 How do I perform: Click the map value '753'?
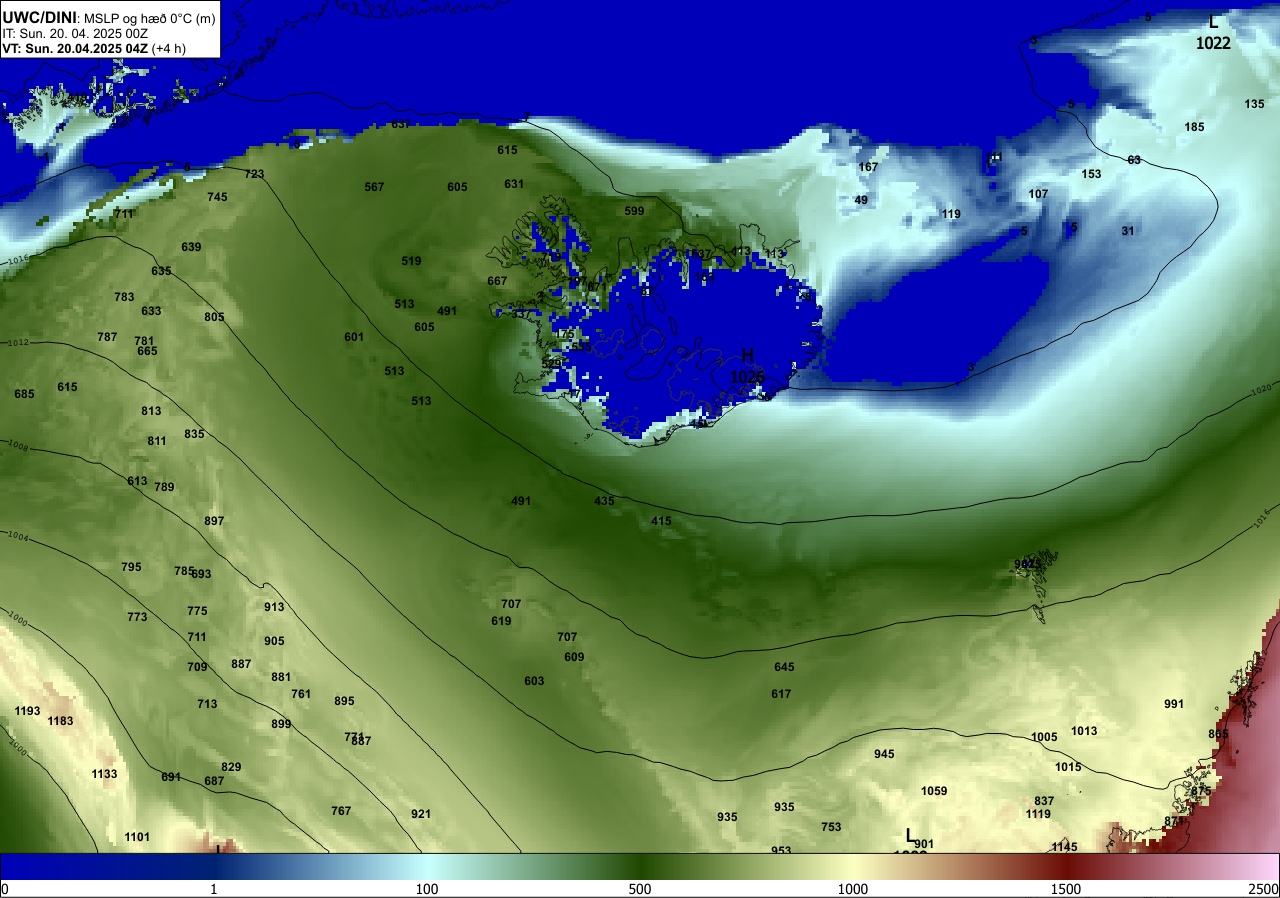click(831, 827)
